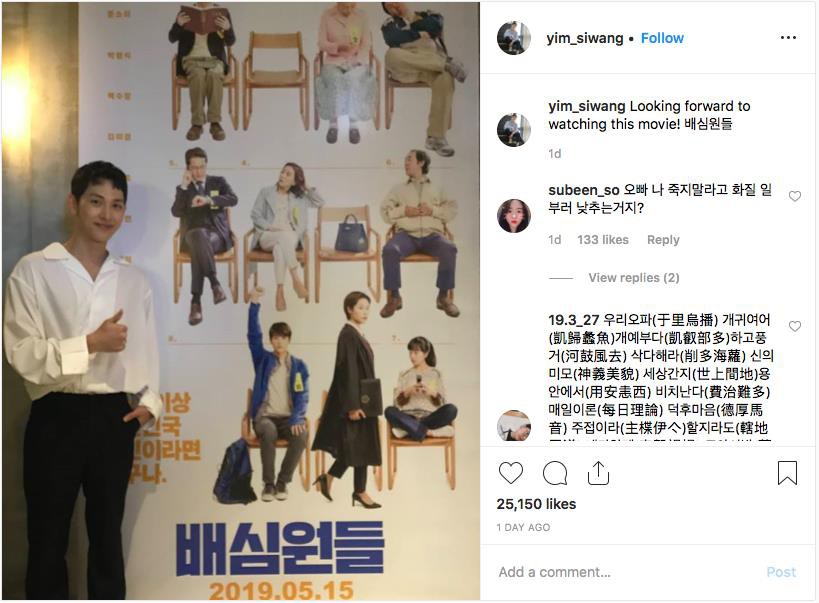The height and width of the screenshot is (603, 819).
Task: View the 133 likes on comment
Action: (603, 240)
